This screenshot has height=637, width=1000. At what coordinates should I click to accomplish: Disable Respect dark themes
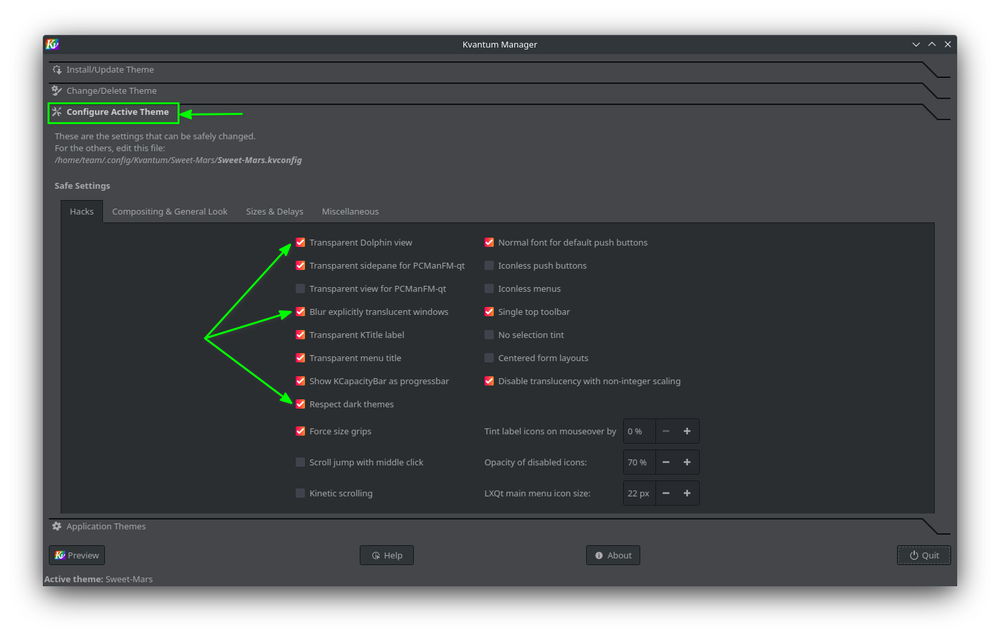(300, 404)
